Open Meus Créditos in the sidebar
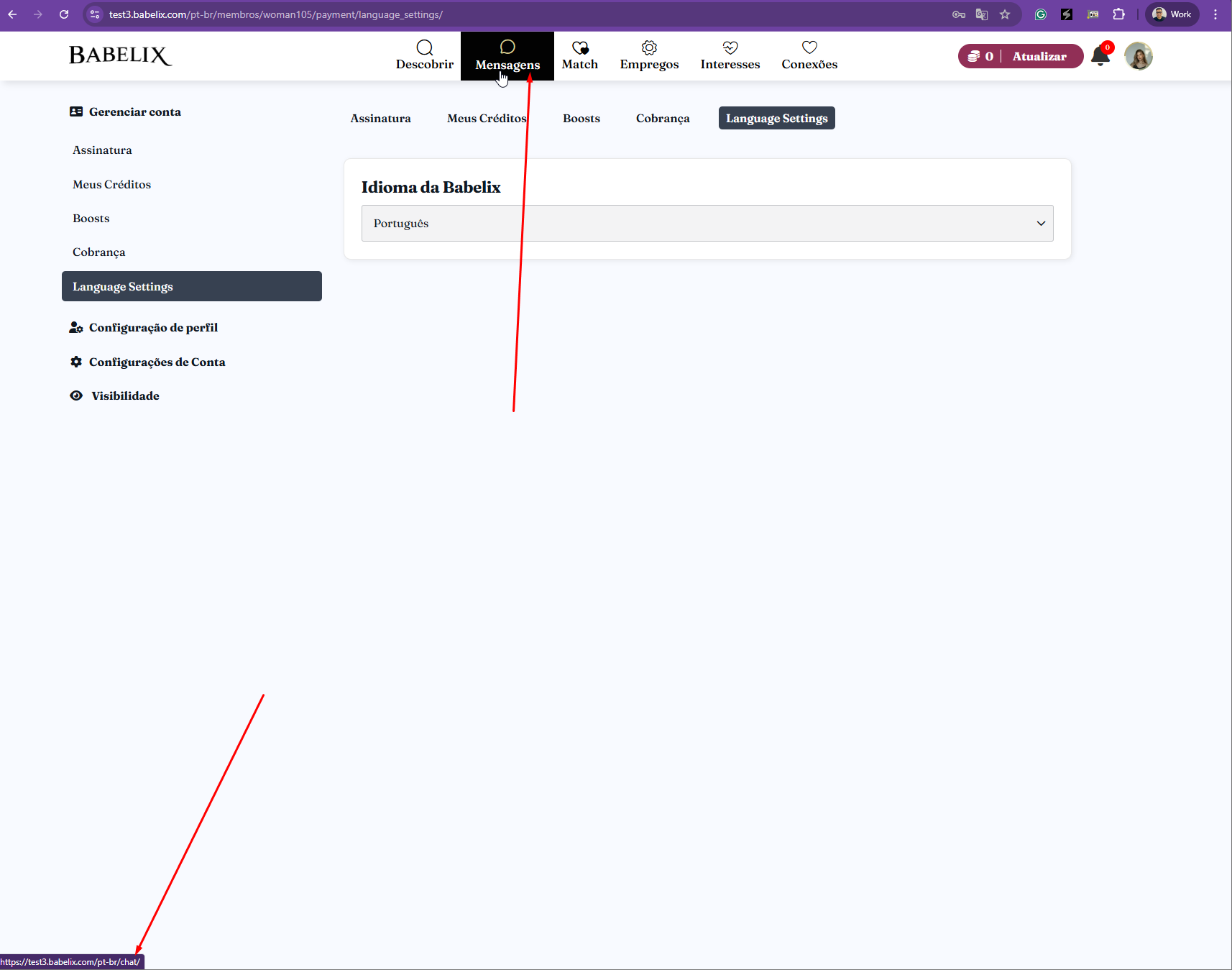Viewport: 1232px width, 970px height. 111,184
